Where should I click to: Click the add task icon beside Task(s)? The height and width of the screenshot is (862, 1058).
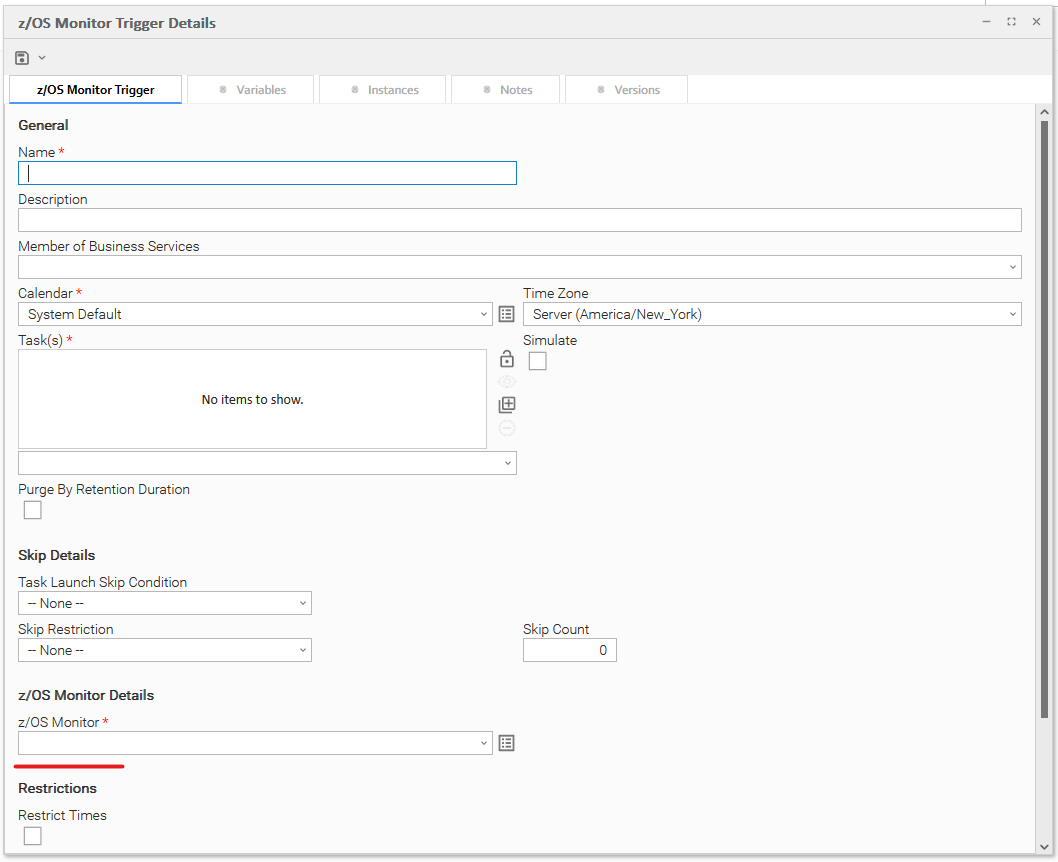[507, 405]
